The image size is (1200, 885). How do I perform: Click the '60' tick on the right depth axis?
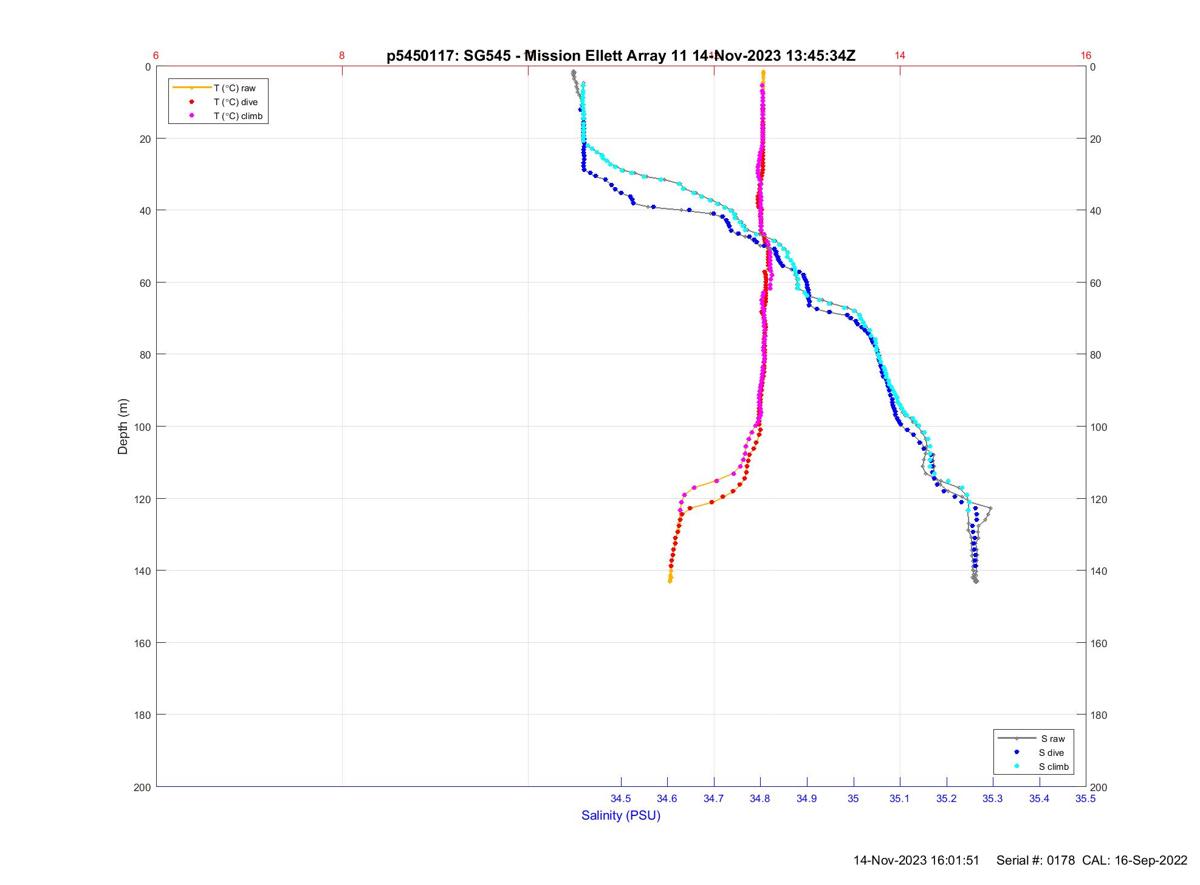click(1097, 283)
